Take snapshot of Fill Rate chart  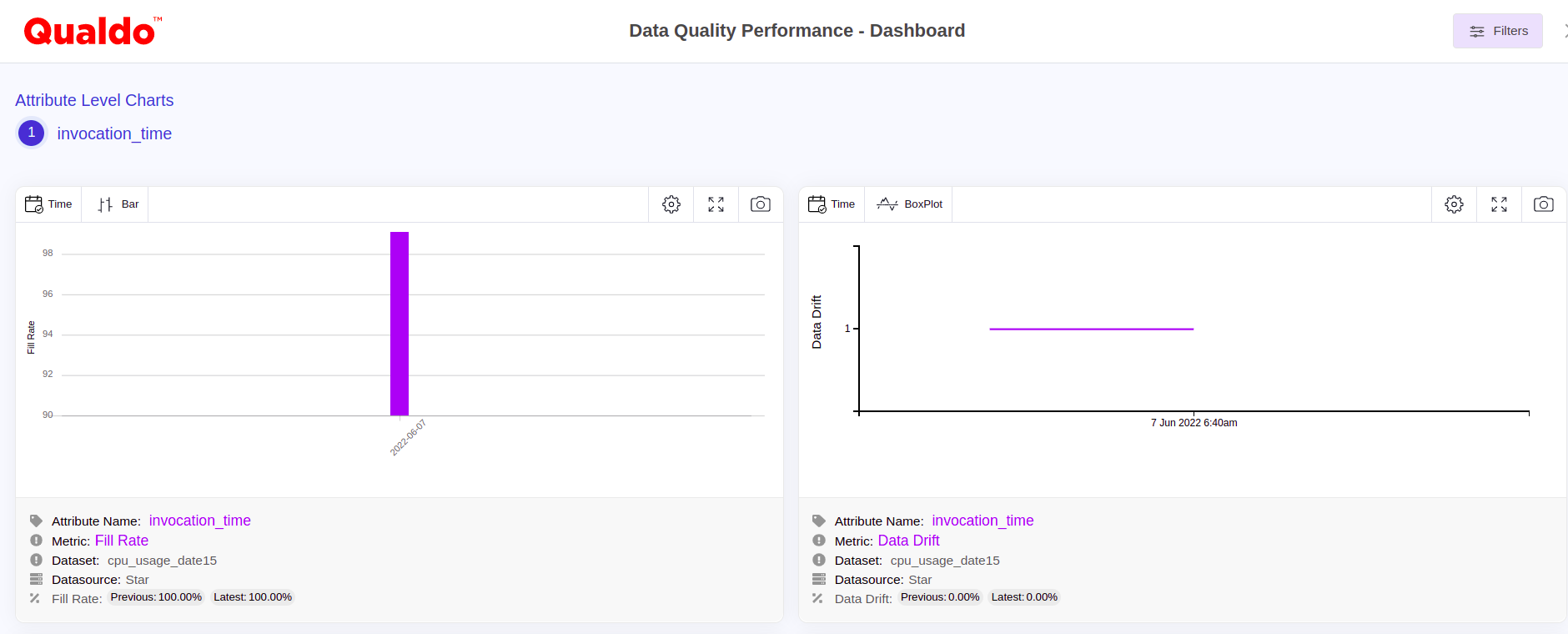(x=760, y=204)
